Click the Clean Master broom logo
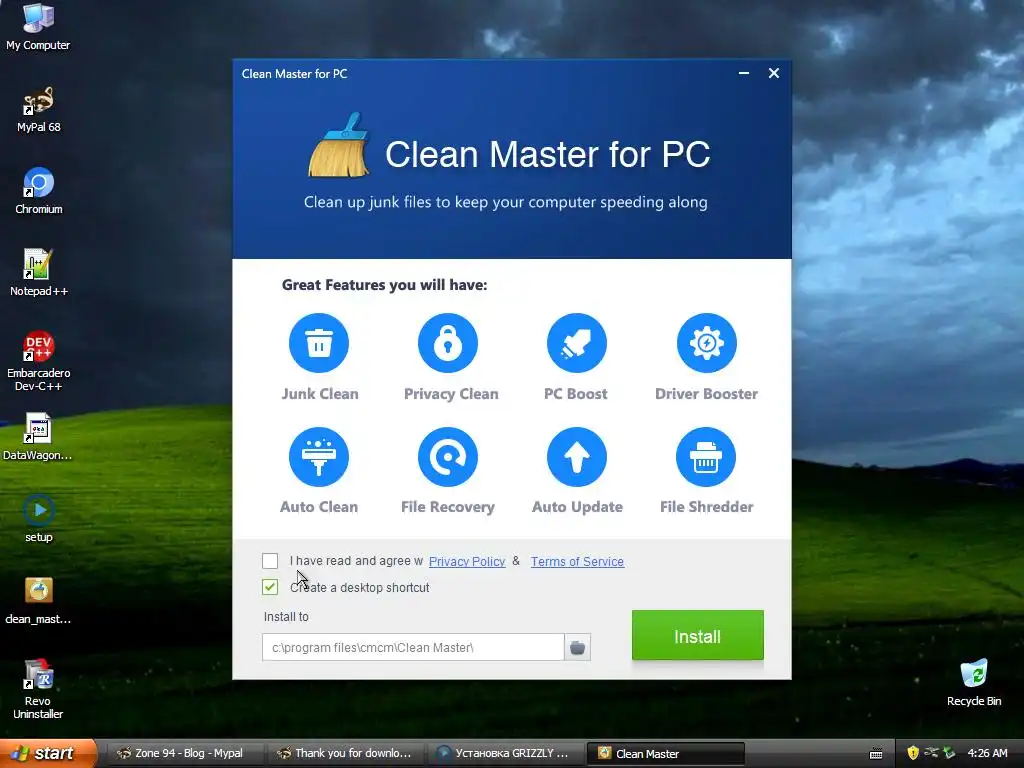The image size is (1024, 768). pyautogui.click(x=338, y=145)
